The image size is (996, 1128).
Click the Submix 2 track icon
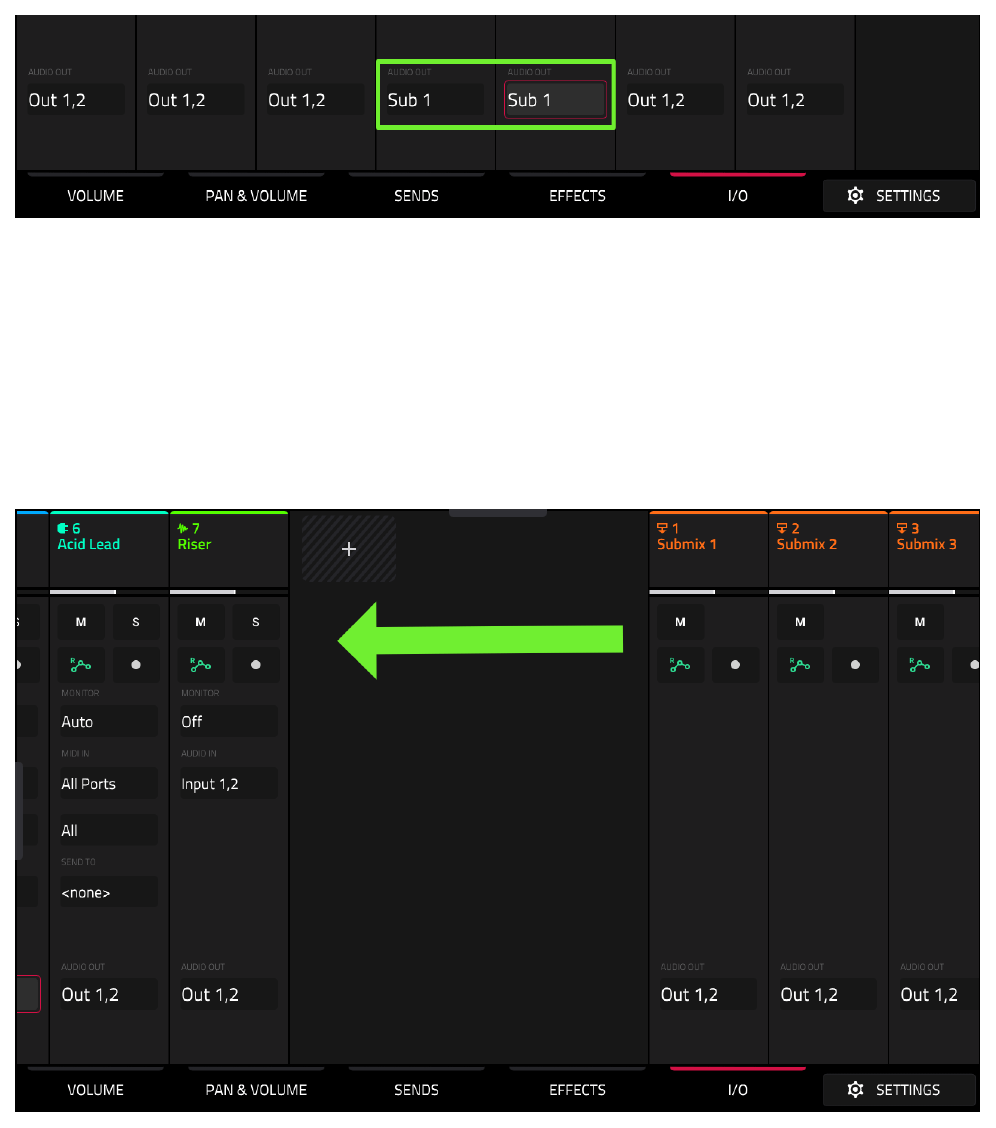pos(782,528)
